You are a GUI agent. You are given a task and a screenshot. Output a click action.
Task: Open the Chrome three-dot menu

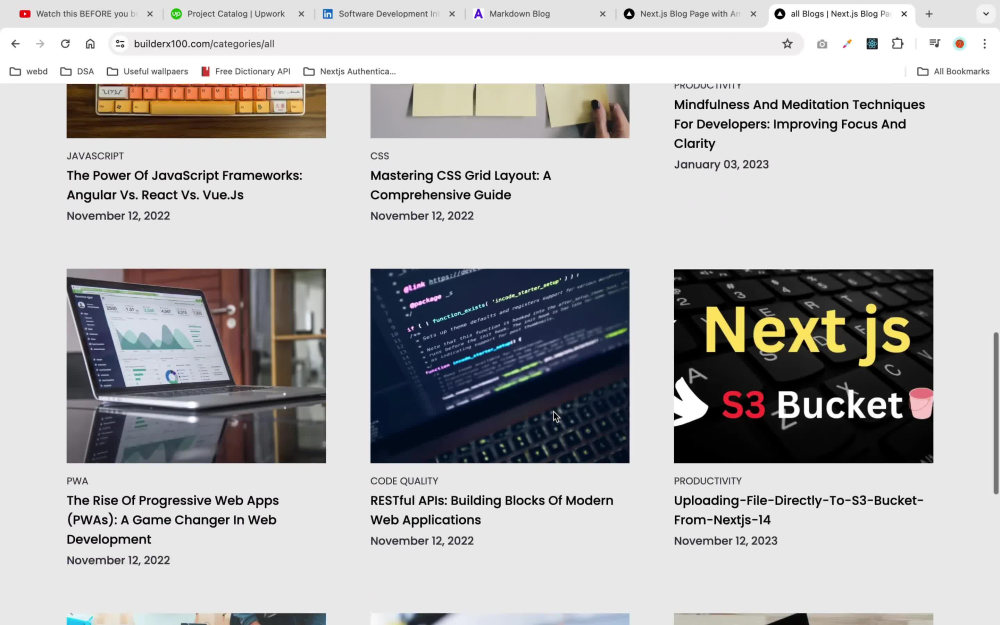tap(984, 43)
